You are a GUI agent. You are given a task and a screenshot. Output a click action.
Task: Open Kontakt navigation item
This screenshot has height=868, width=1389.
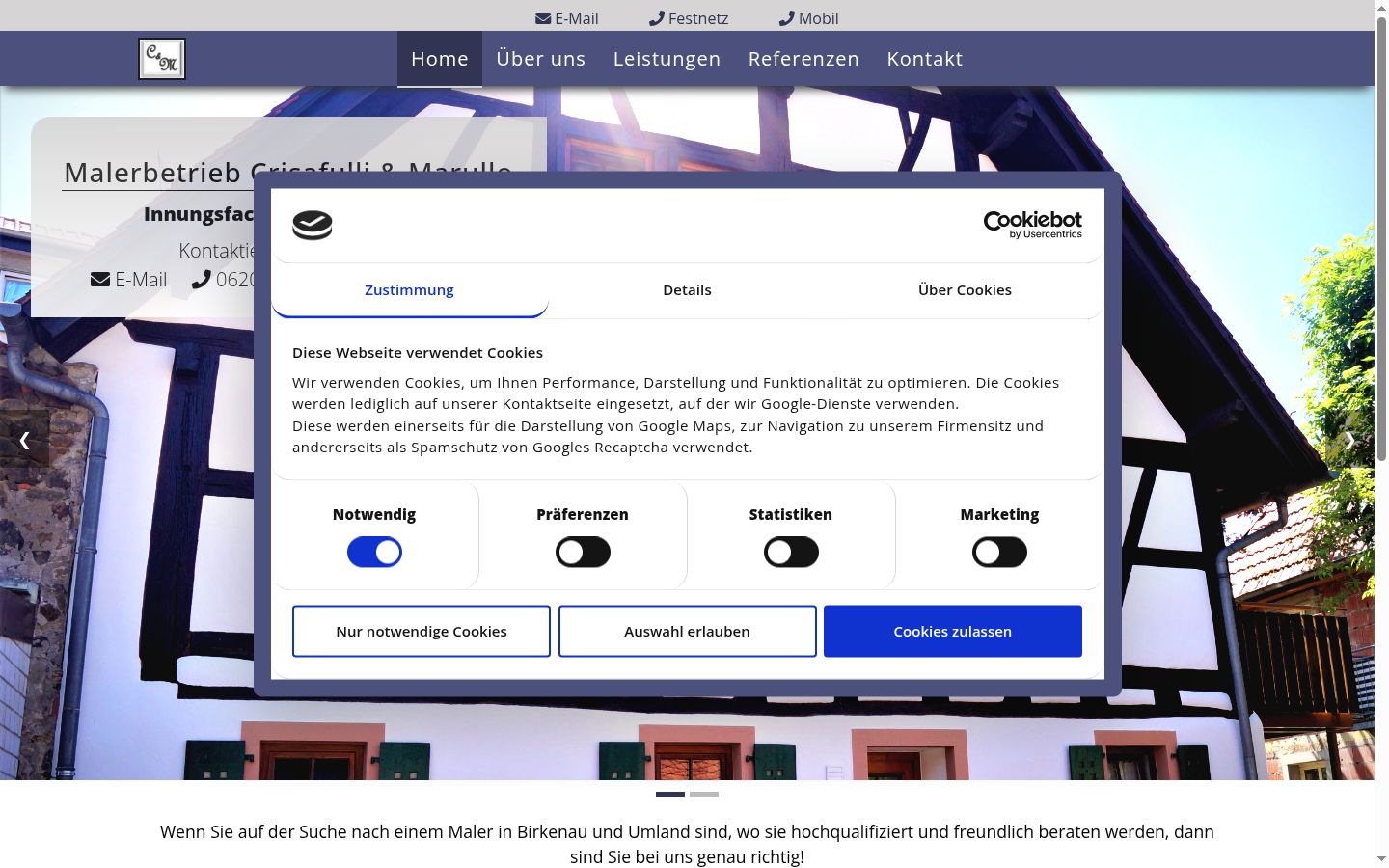click(925, 59)
